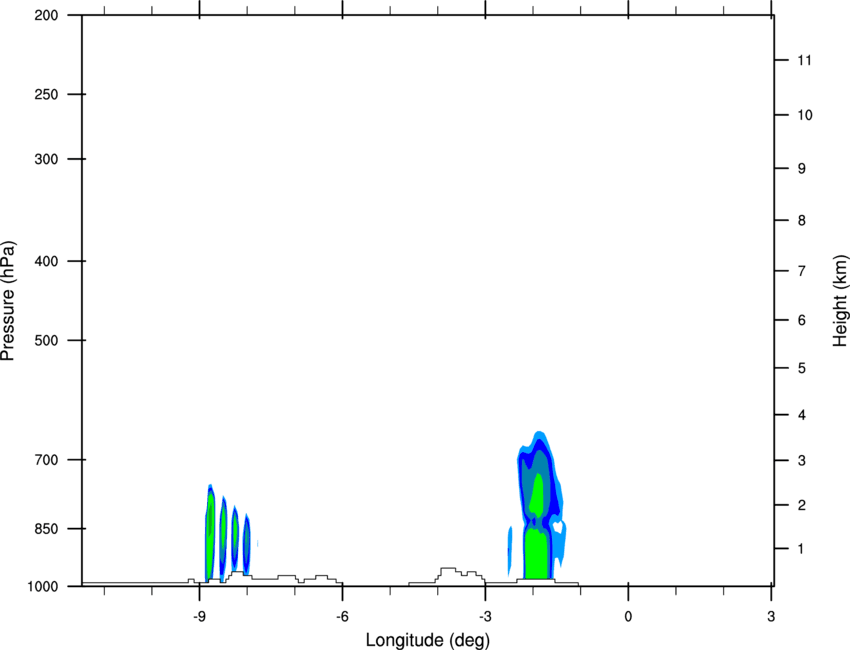Click the longitude label -3
This screenshot has width=850, height=650.
pos(485,617)
